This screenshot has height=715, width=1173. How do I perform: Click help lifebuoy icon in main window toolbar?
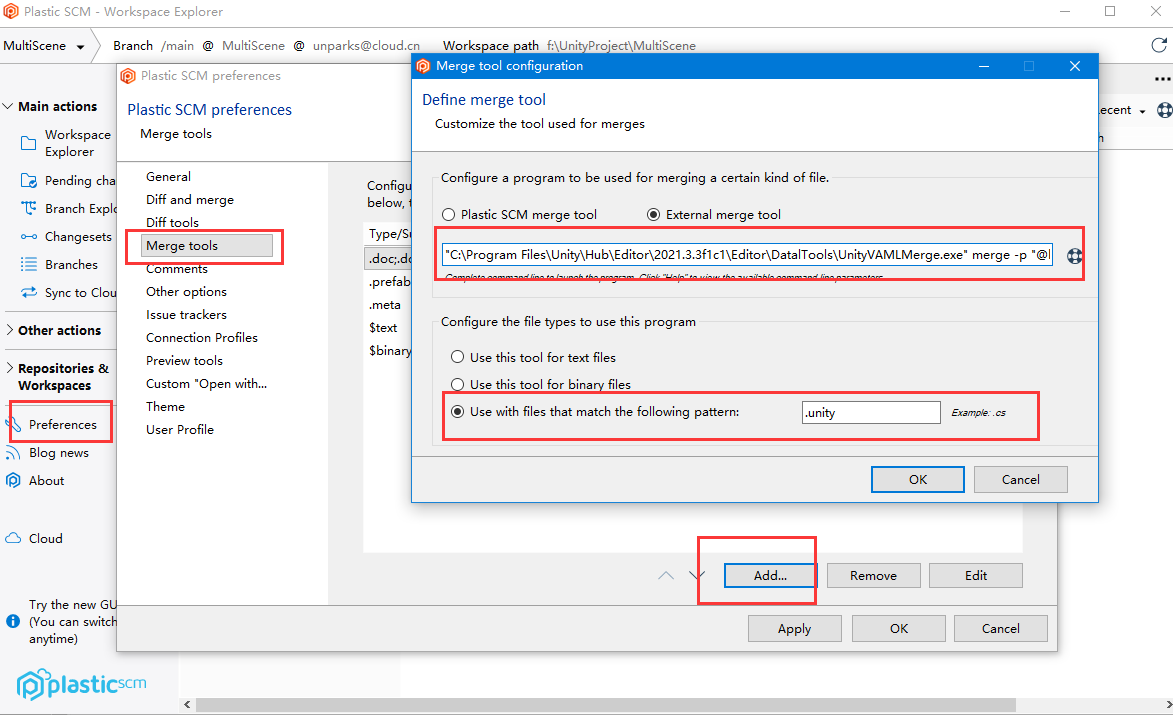[x=1165, y=110]
